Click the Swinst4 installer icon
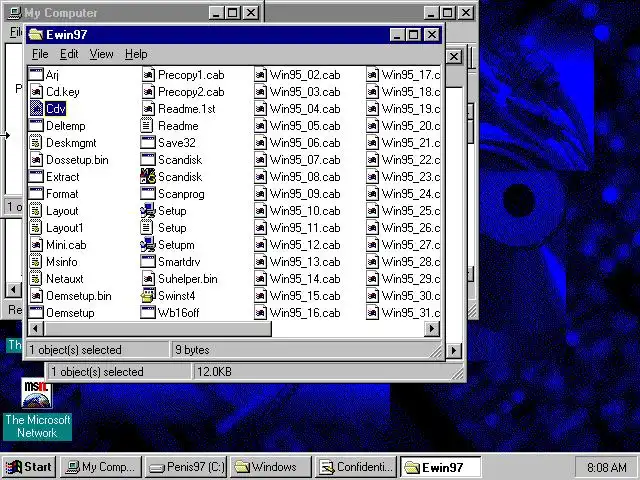Image resolution: width=640 pixels, height=480 pixels. point(148,296)
